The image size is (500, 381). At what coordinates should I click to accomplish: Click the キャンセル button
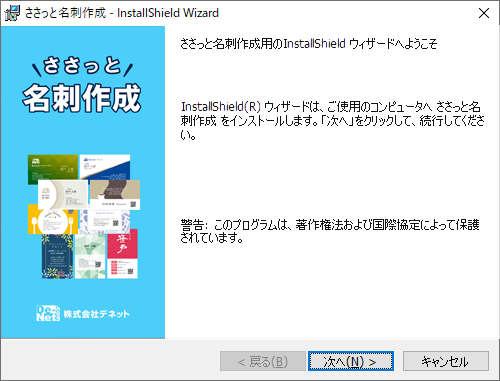click(446, 361)
